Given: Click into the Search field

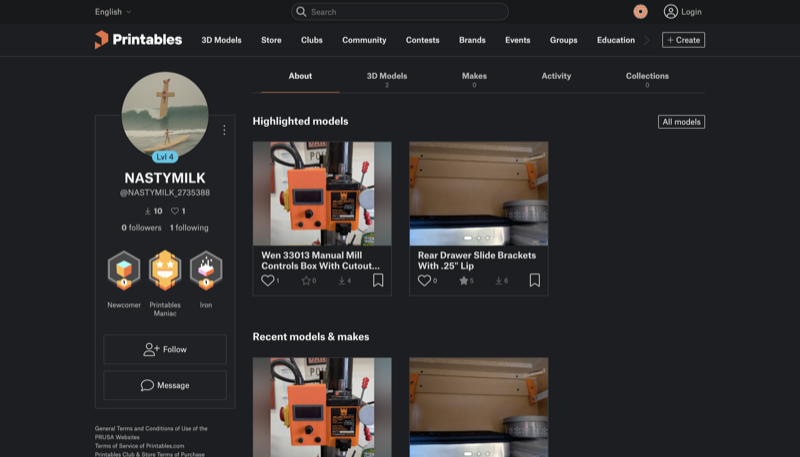Looking at the screenshot, I should click(400, 12).
